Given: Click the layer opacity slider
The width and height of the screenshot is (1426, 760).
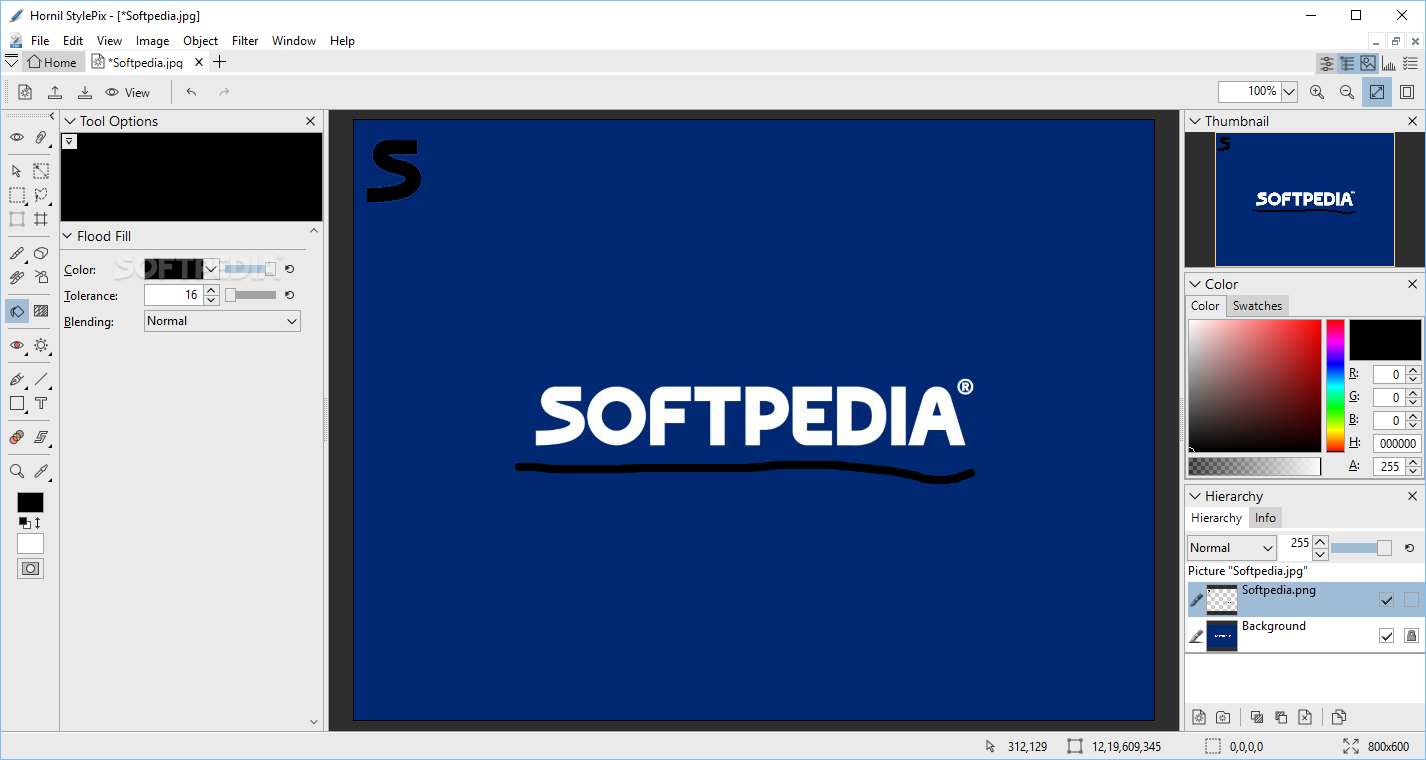Looking at the screenshot, I should point(1361,548).
